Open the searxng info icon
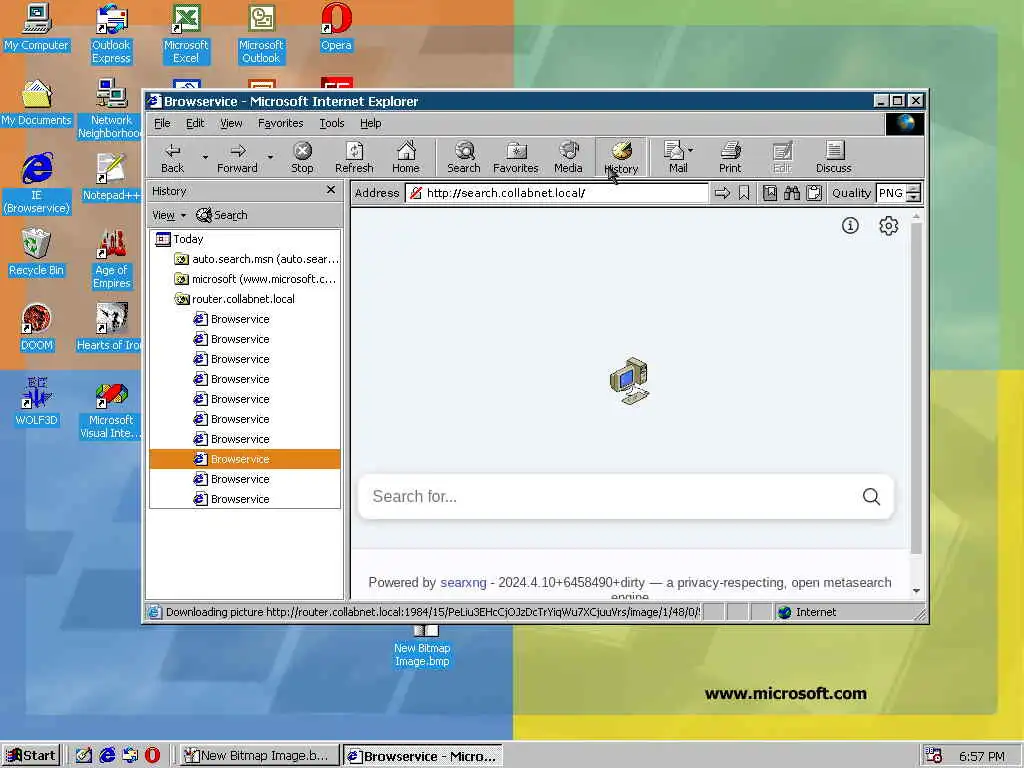 pyautogui.click(x=850, y=225)
